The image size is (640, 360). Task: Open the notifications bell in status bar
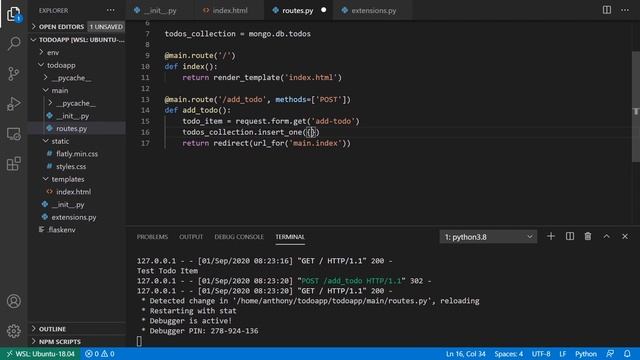pos(627,354)
